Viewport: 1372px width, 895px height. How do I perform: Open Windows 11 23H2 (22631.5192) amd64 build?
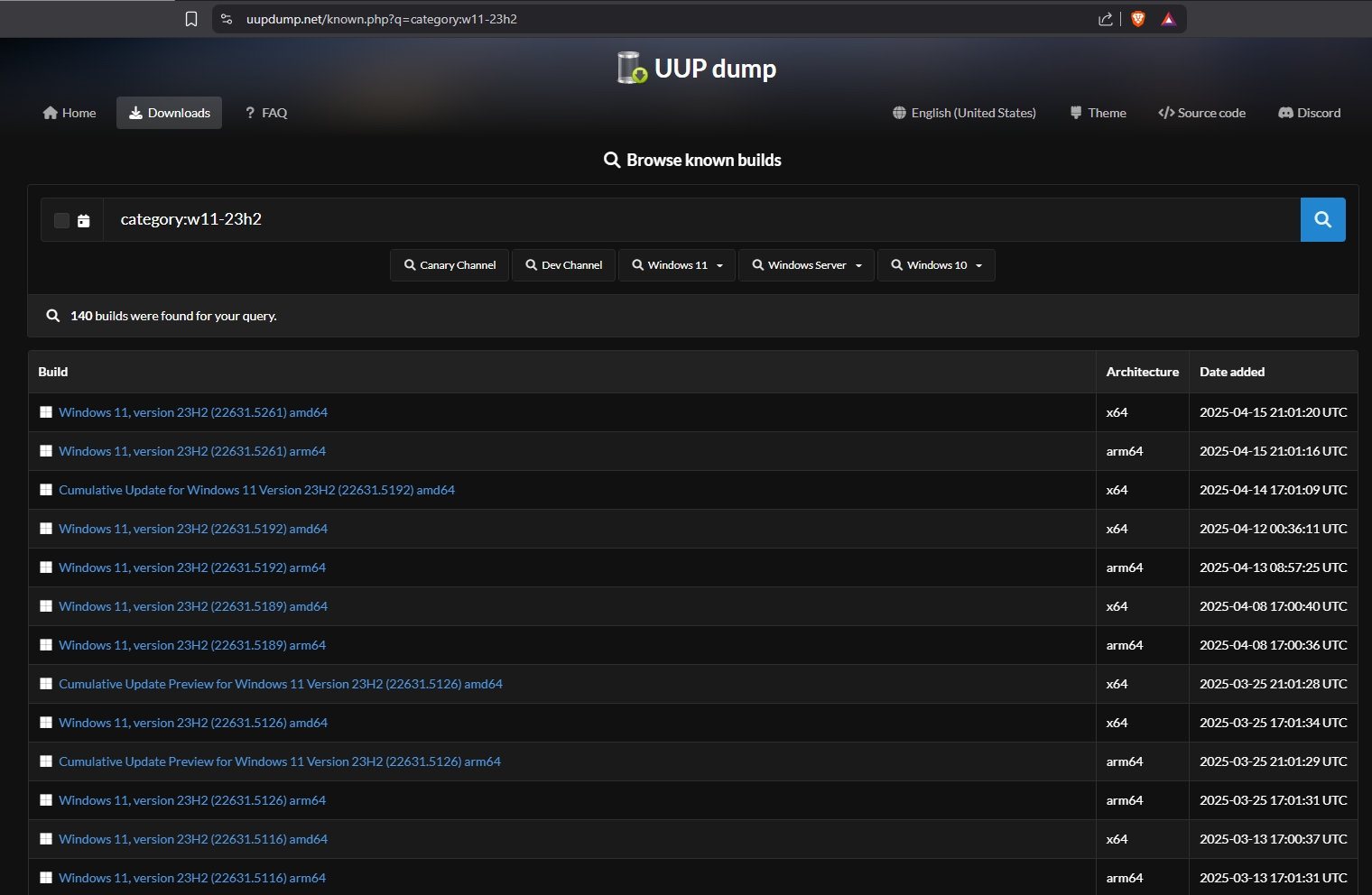(193, 529)
